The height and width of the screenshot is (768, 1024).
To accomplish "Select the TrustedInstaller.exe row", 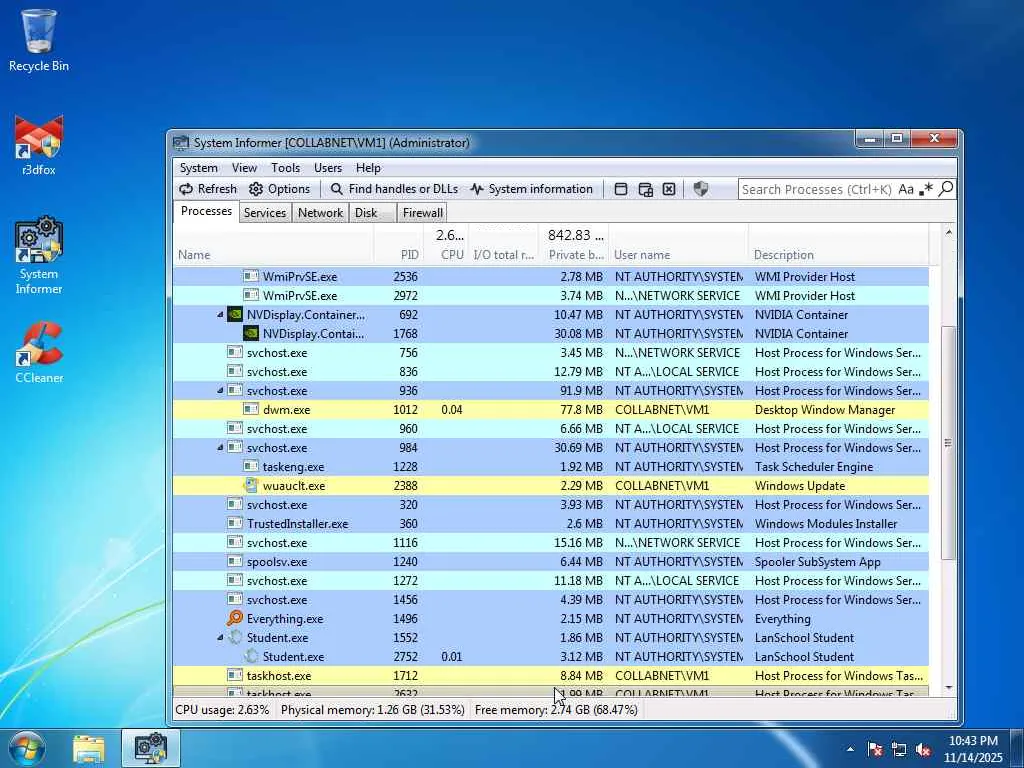I will point(551,524).
